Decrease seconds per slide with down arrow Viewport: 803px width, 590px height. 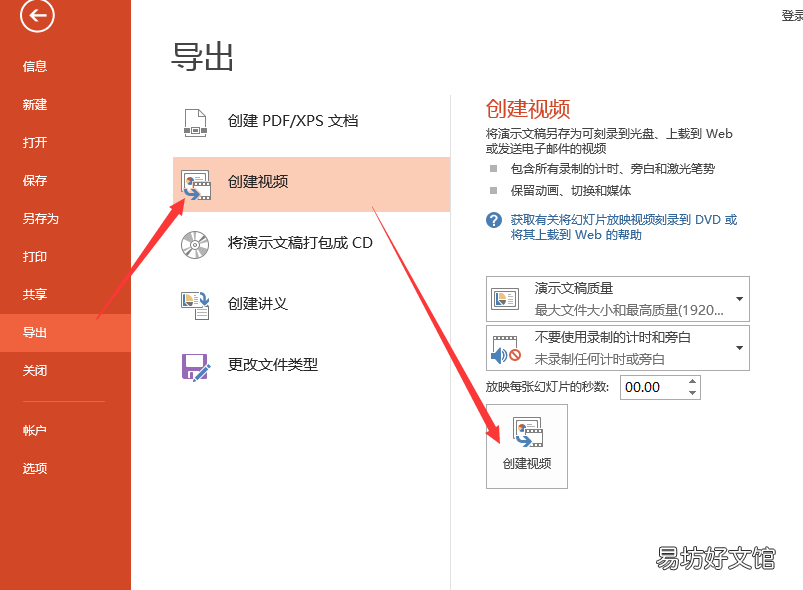[692, 393]
